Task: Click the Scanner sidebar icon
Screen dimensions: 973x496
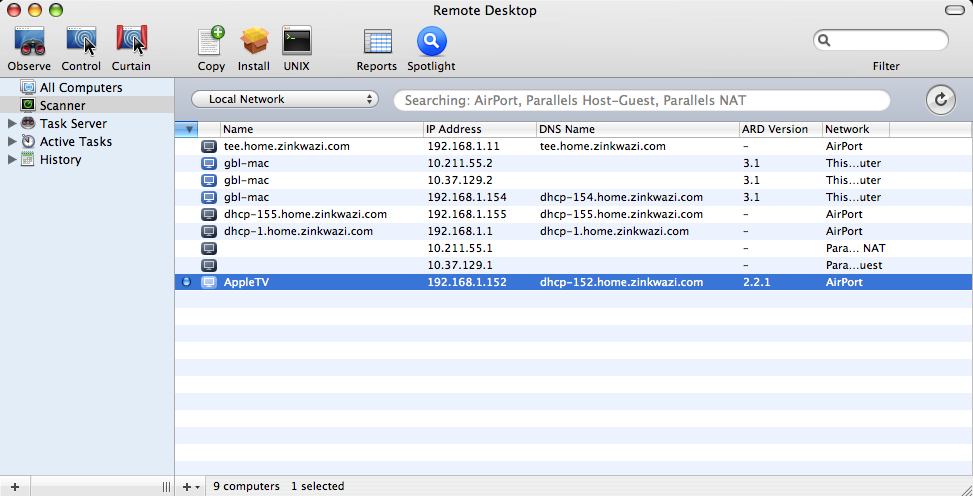Action: click(28, 105)
